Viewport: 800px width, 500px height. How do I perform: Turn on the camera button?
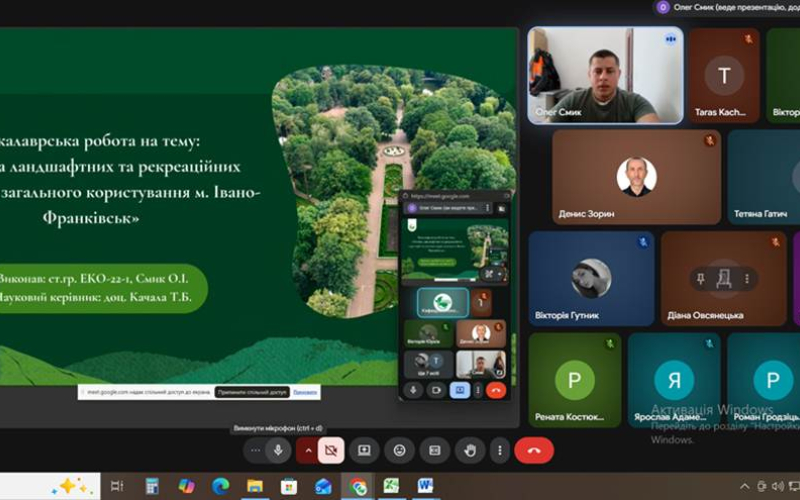pyautogui.click(x=331, y=451)
